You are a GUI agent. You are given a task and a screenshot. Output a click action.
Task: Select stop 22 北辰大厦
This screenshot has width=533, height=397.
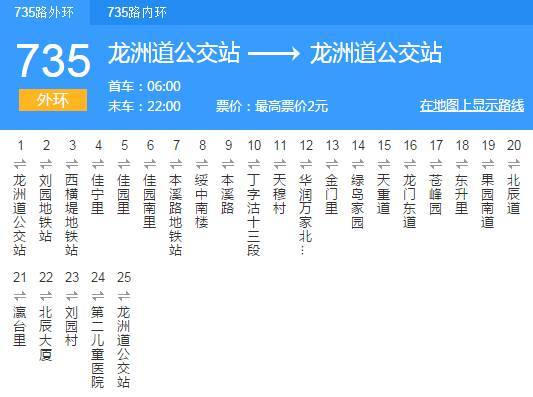click(46, 333)
